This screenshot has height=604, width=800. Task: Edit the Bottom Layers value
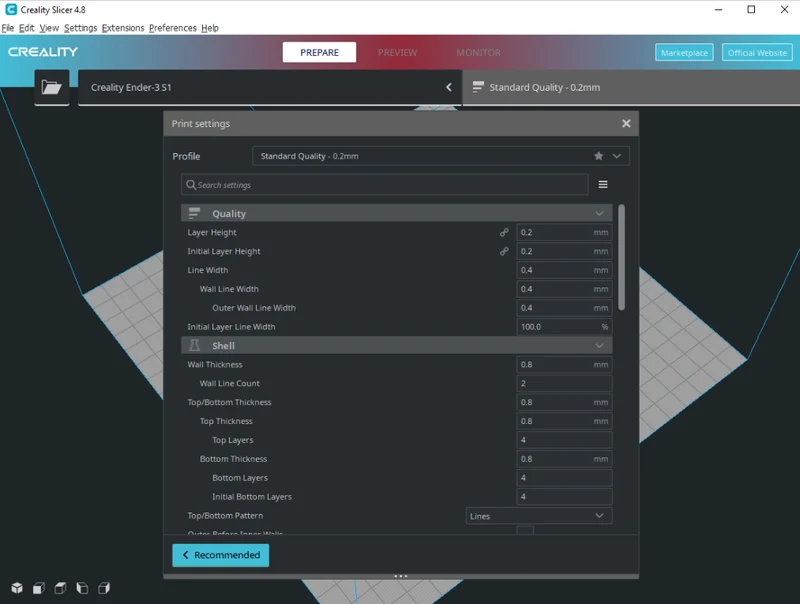point(564,478)
